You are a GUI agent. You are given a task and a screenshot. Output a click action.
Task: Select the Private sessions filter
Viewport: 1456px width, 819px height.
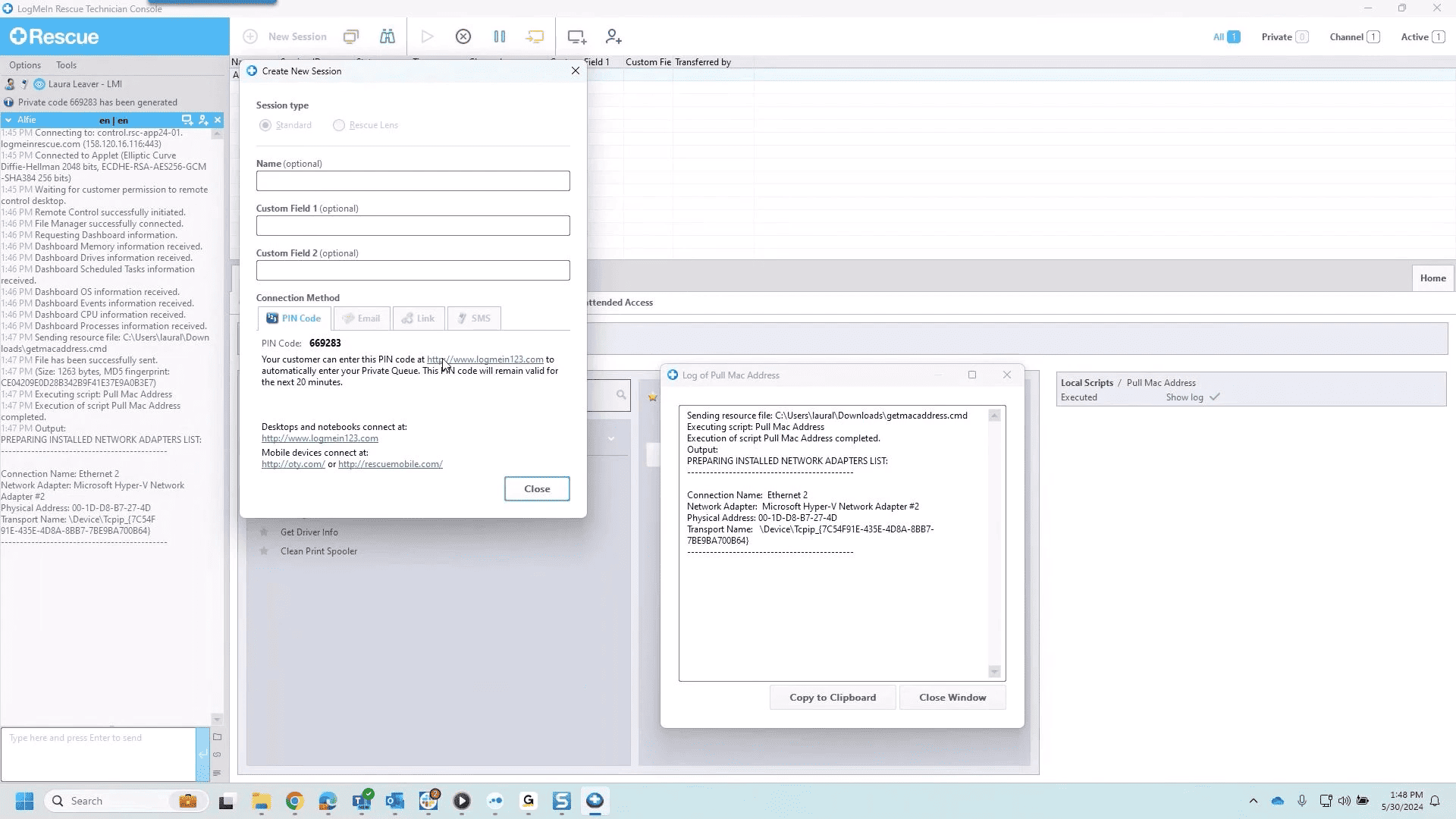point(1285,36)
